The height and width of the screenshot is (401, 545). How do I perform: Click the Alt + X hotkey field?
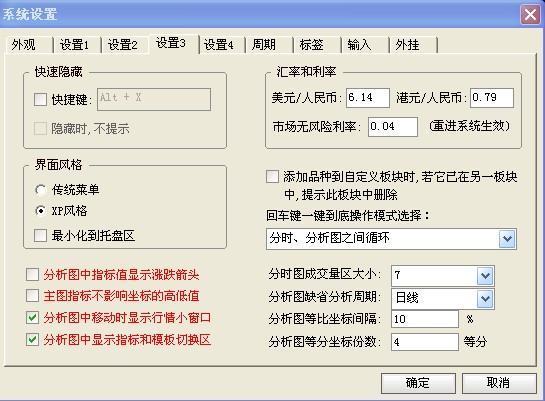154,99
